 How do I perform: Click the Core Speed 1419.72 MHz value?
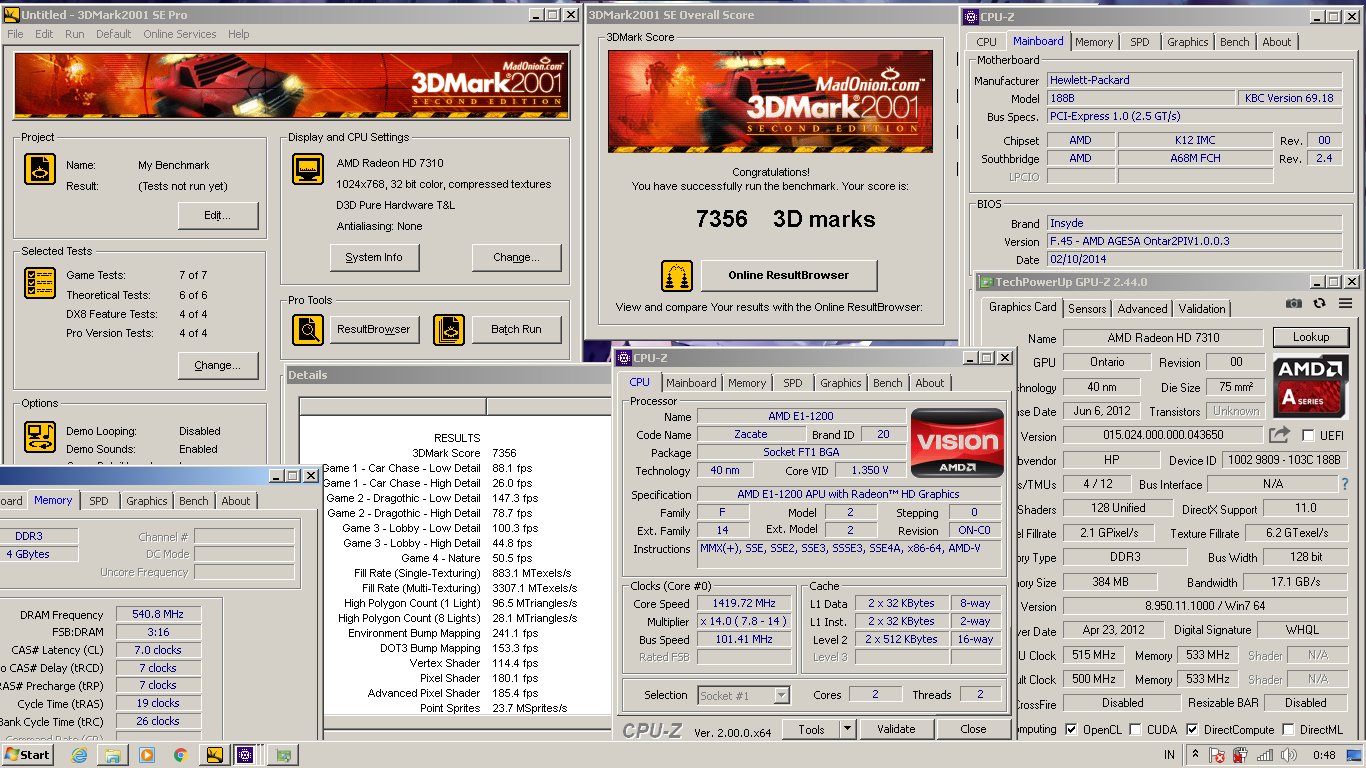click(x=746, y=604)
